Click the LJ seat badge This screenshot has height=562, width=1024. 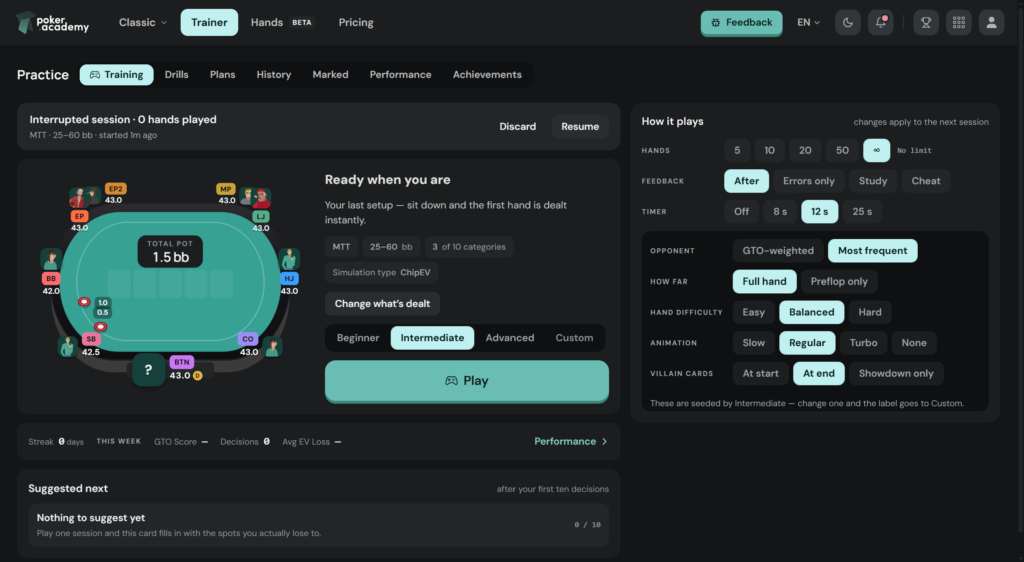coord(261,216)
